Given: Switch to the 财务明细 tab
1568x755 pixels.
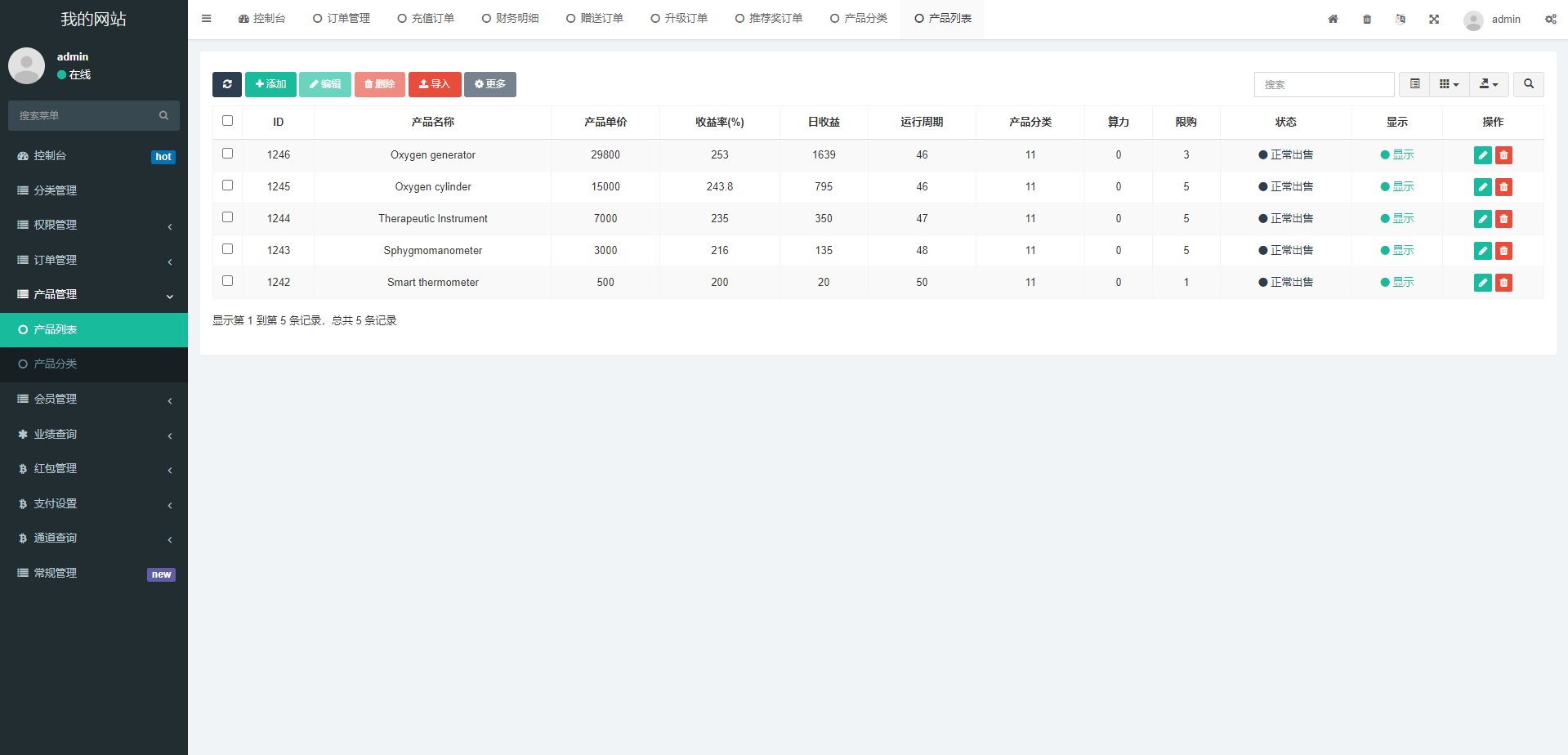Looking at the screenshot, I should pyautogui.click(x=510, y=19).
